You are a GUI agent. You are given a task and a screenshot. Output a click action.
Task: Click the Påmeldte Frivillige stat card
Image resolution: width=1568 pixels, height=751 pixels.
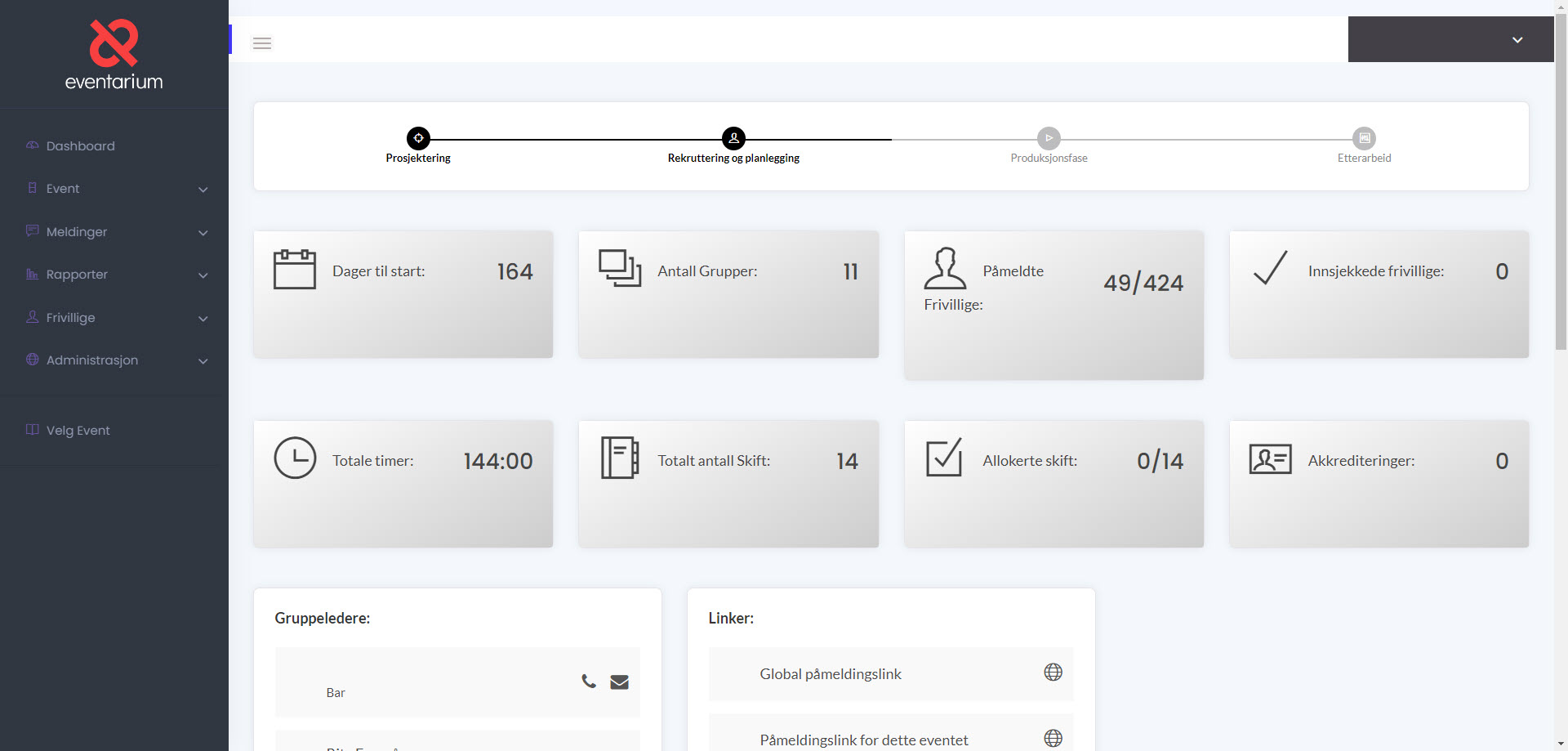pos(1053,305)
